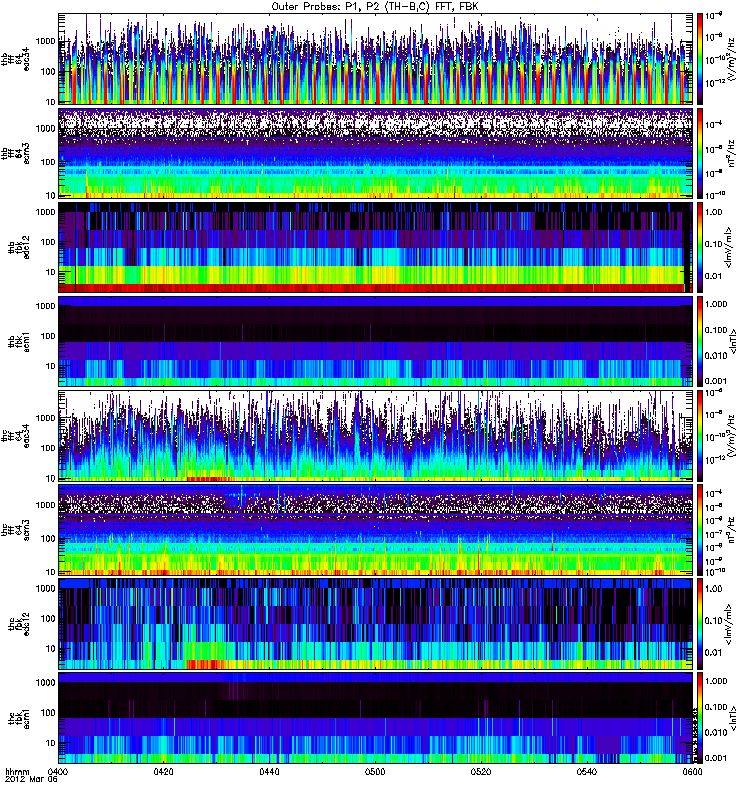Click the thc fft edc34 spectrogram panel
This screenshot has height=800, width=750.
[375, 434]
